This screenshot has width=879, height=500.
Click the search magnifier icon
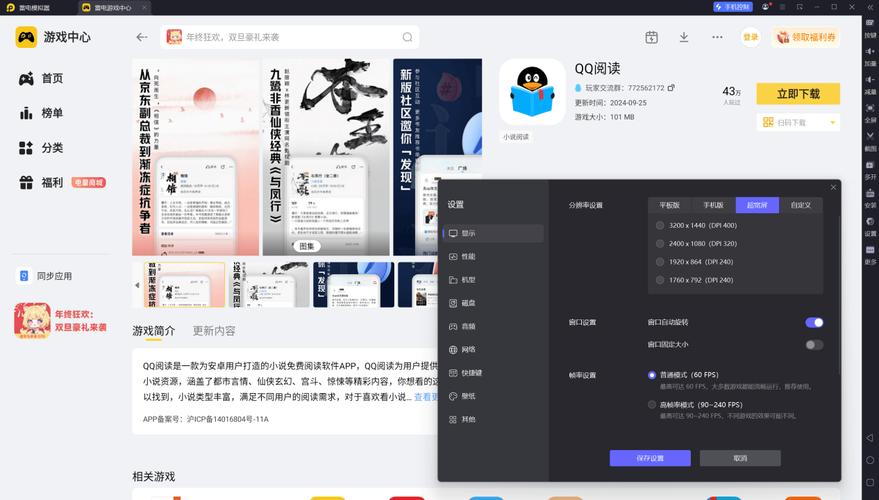(x=408, y=37)
